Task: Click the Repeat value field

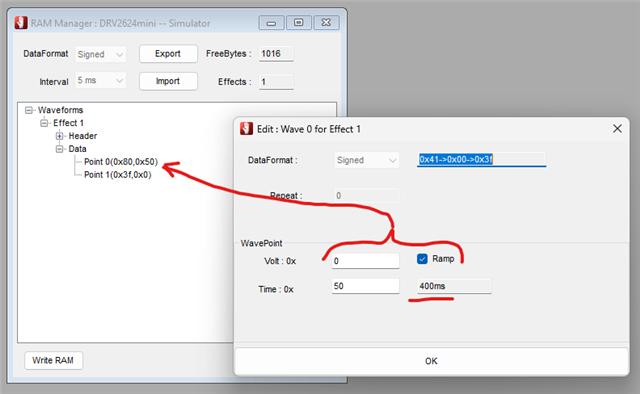Action: pyautogui.click(x=367, y=196)
